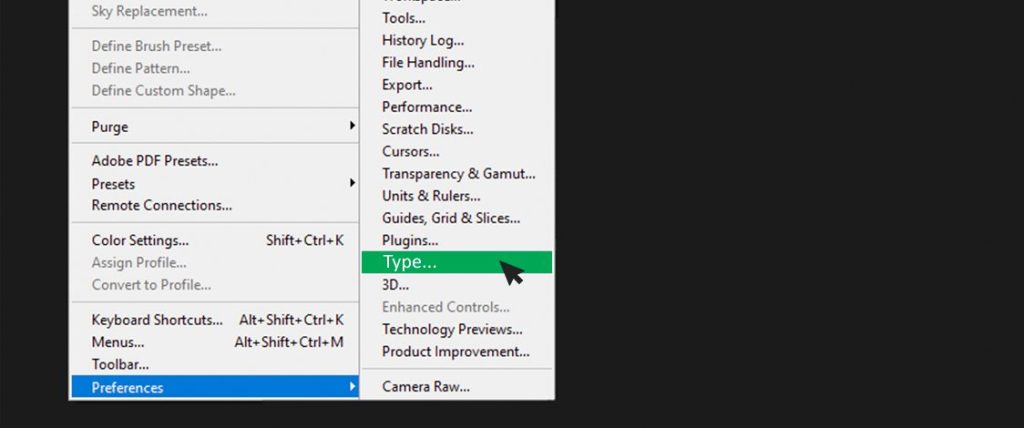Select History Log preferences

tap(423, 41)
